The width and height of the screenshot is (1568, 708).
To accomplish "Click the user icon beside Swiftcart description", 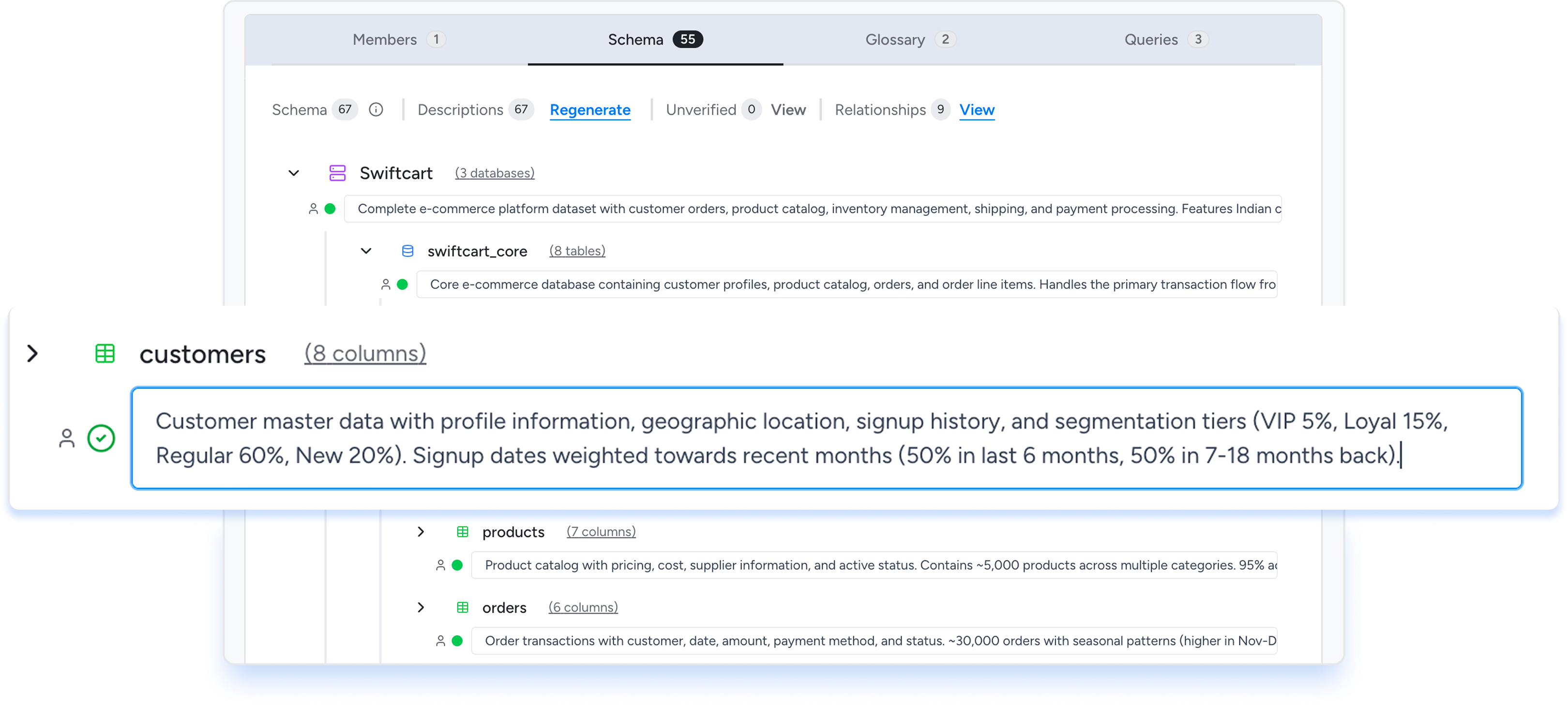I will (314, 209).
